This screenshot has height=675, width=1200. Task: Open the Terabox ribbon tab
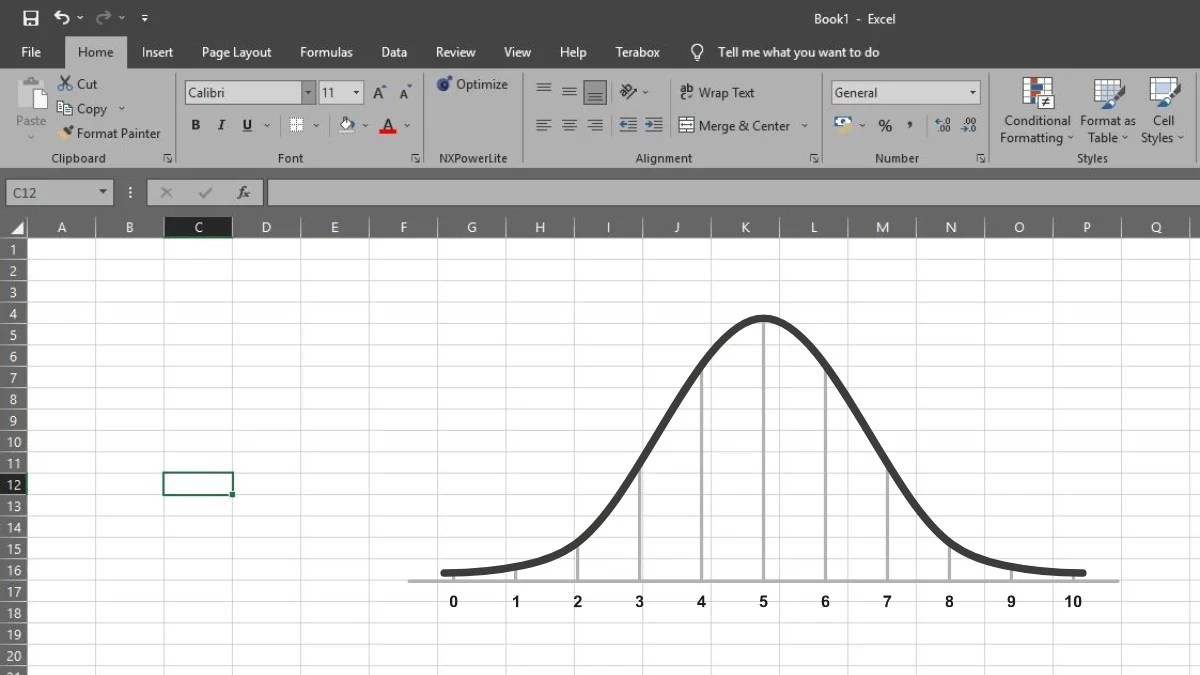(x=637, y=52)
